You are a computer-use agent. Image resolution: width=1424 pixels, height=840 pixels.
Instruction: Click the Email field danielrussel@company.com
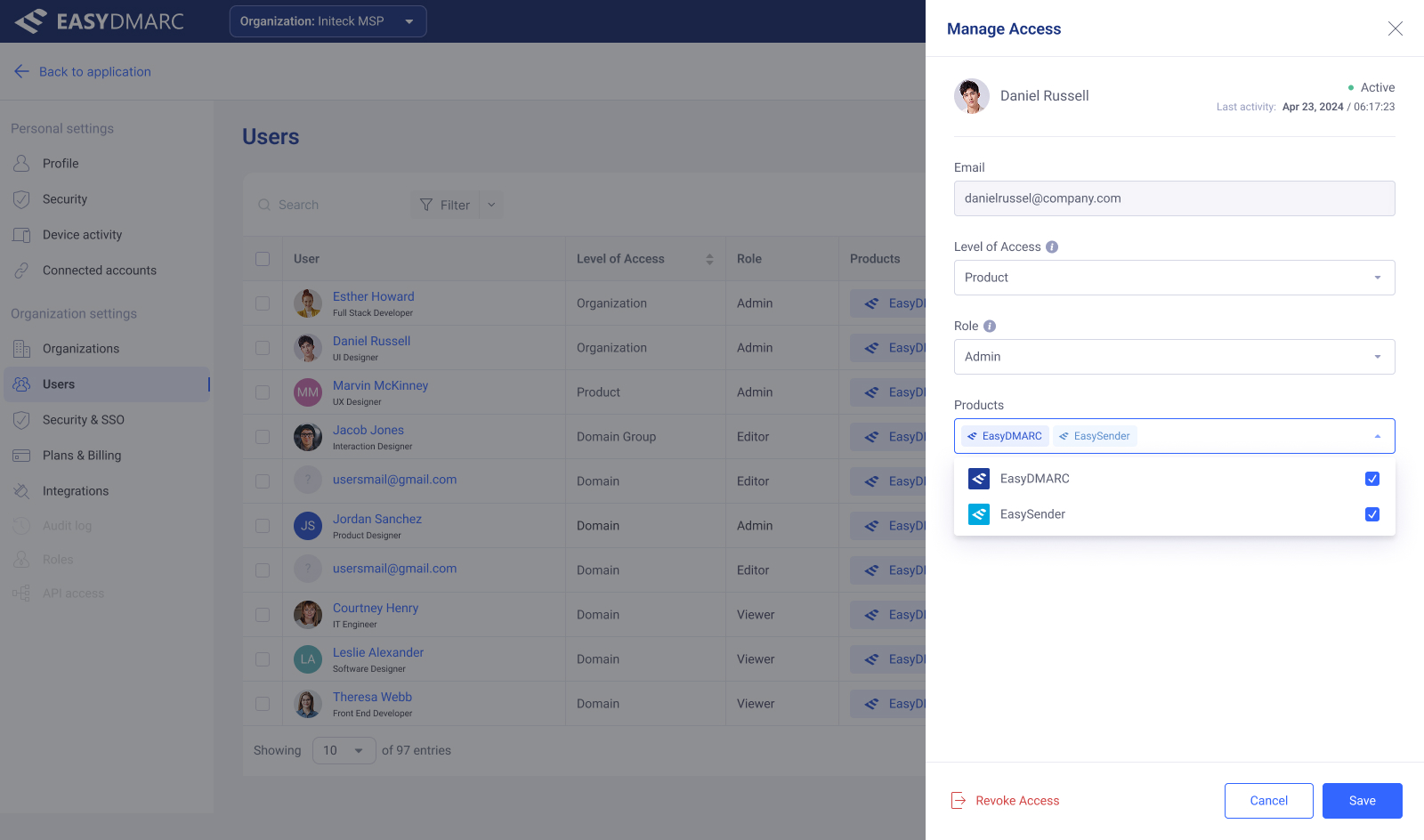coord(1174,198)
